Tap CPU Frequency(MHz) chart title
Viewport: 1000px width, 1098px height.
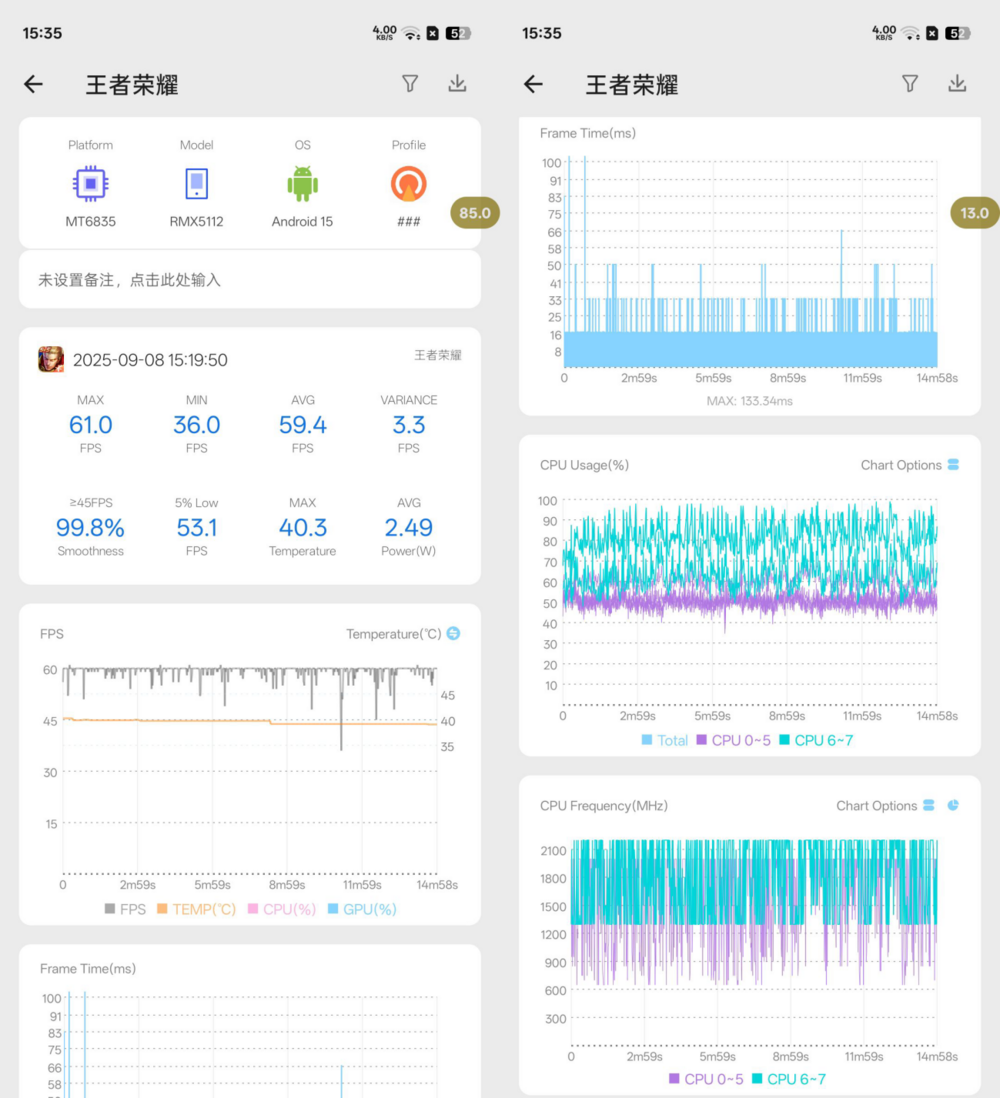[604, 805]
